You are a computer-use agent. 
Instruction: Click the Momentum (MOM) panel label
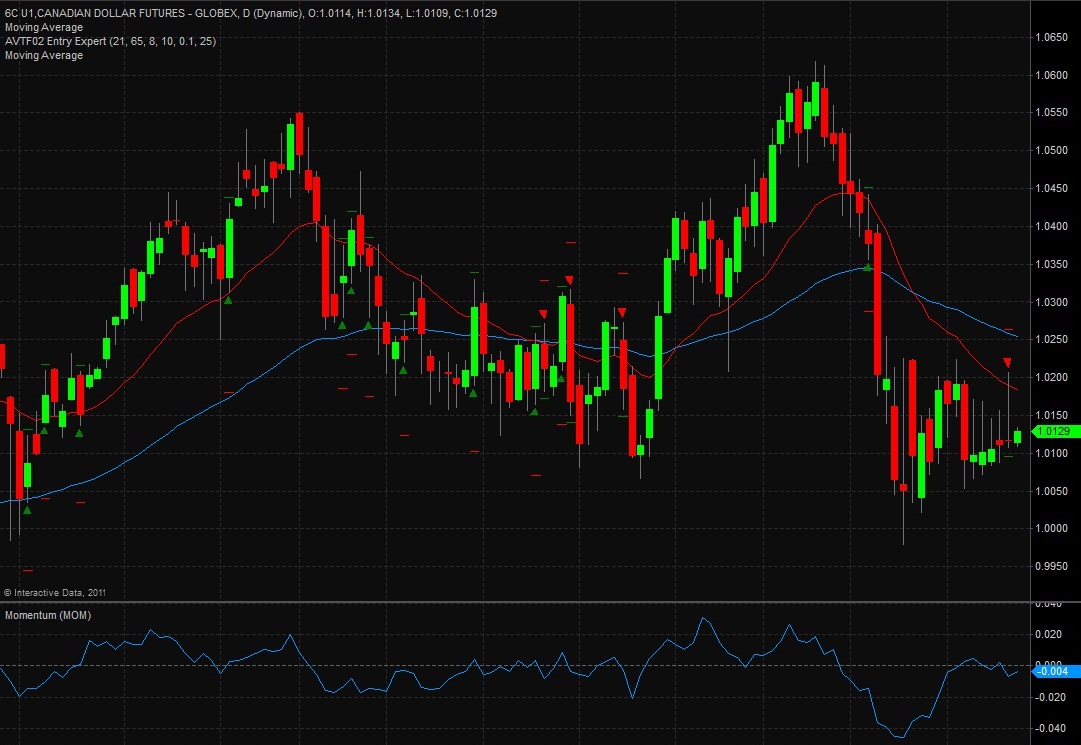point(48,615)
